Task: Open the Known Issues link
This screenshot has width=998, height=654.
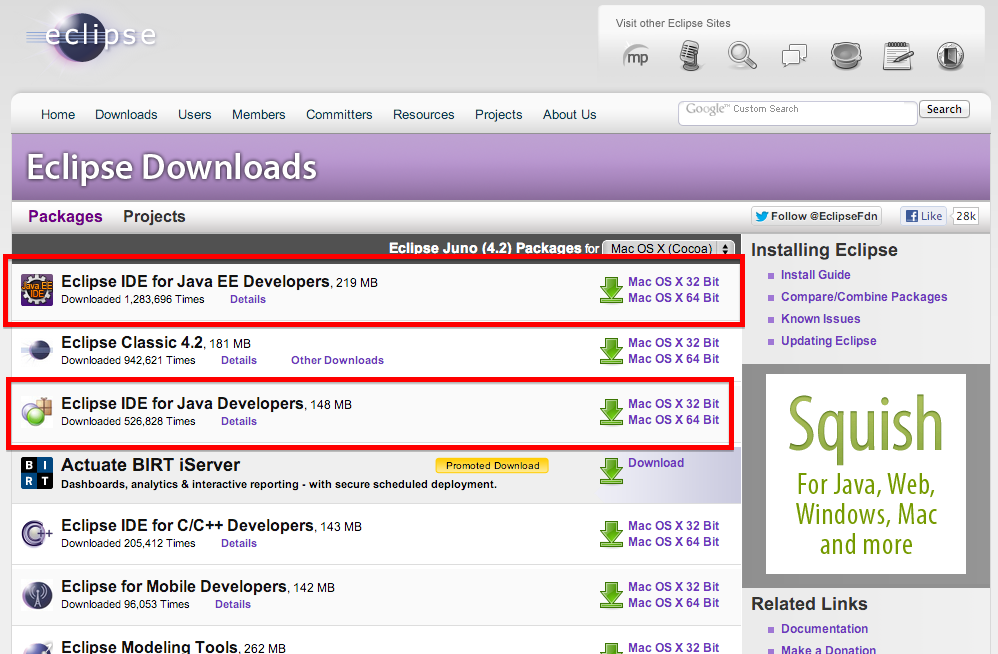Action: (x=820, y=319)
